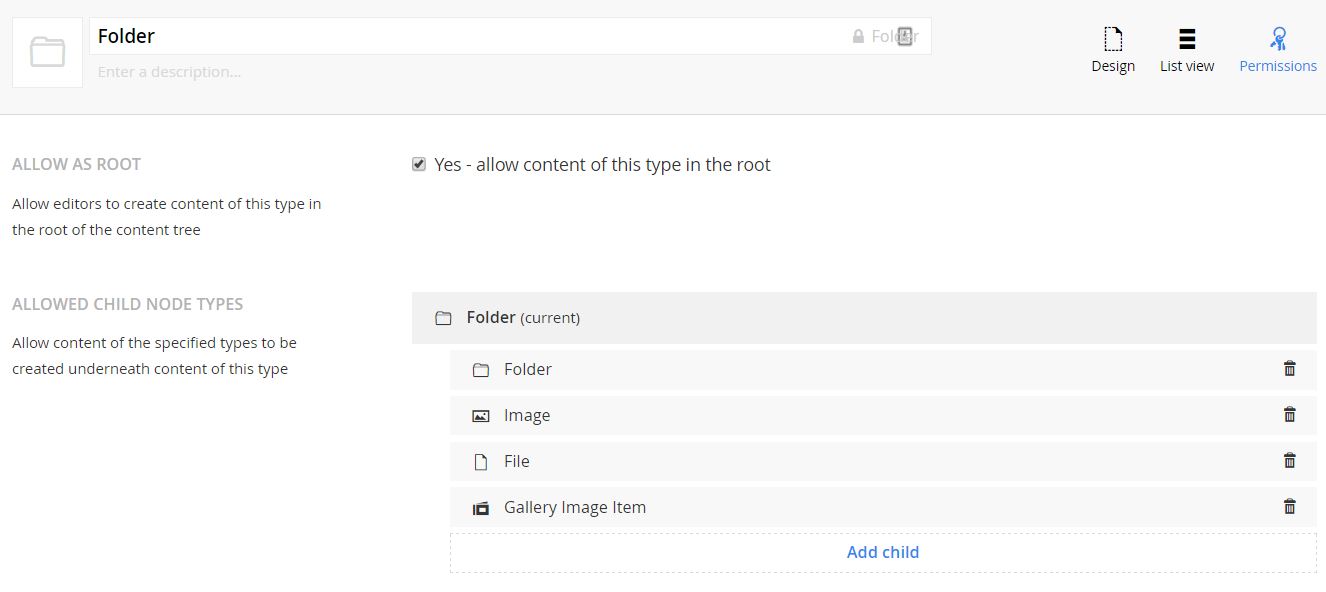Switch to the List view tab
Viewport: 1326px width, 592px height.
[x=1187, y=50]
